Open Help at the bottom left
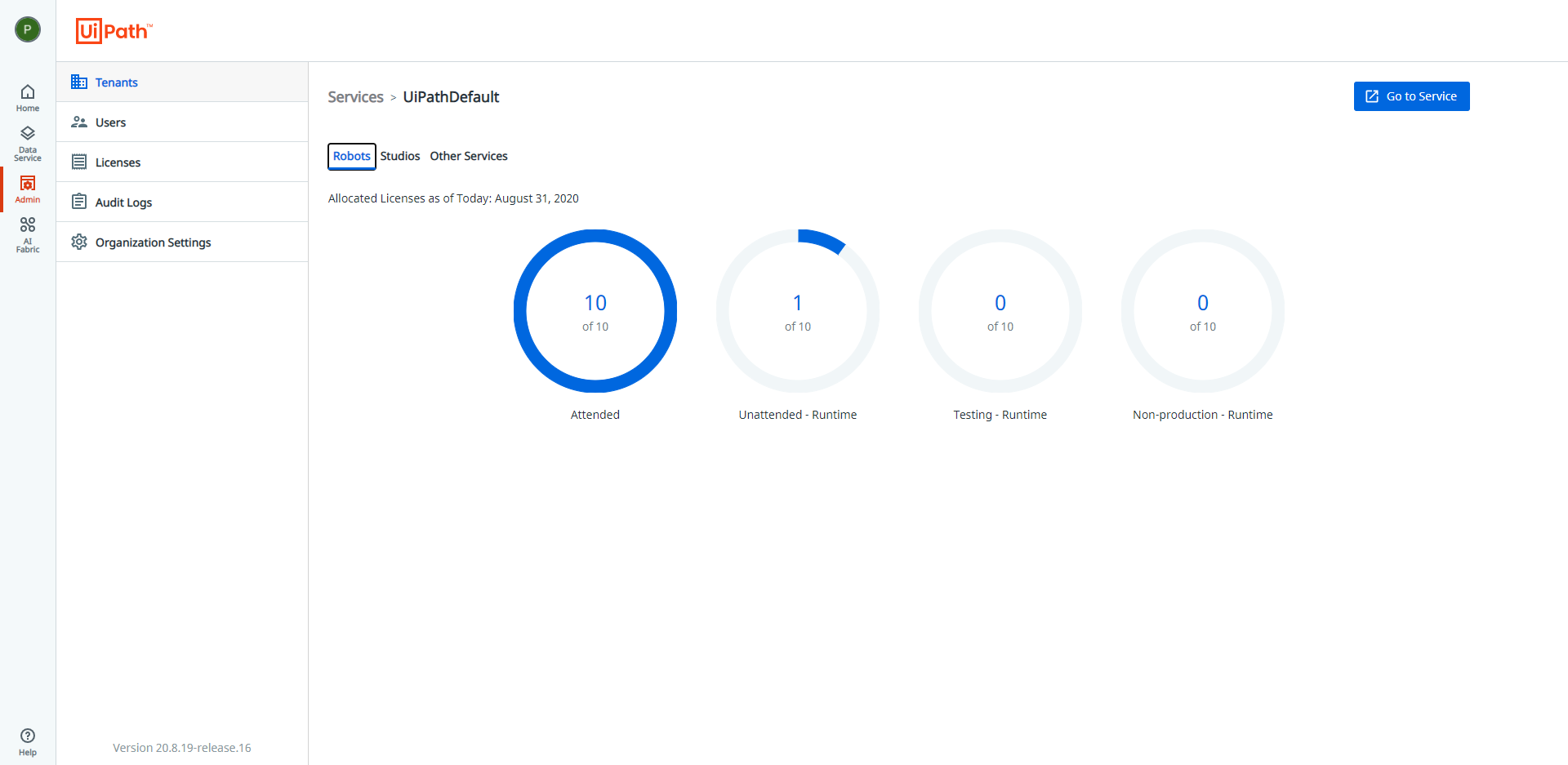The image size is (1568, 765). (28, 742)
